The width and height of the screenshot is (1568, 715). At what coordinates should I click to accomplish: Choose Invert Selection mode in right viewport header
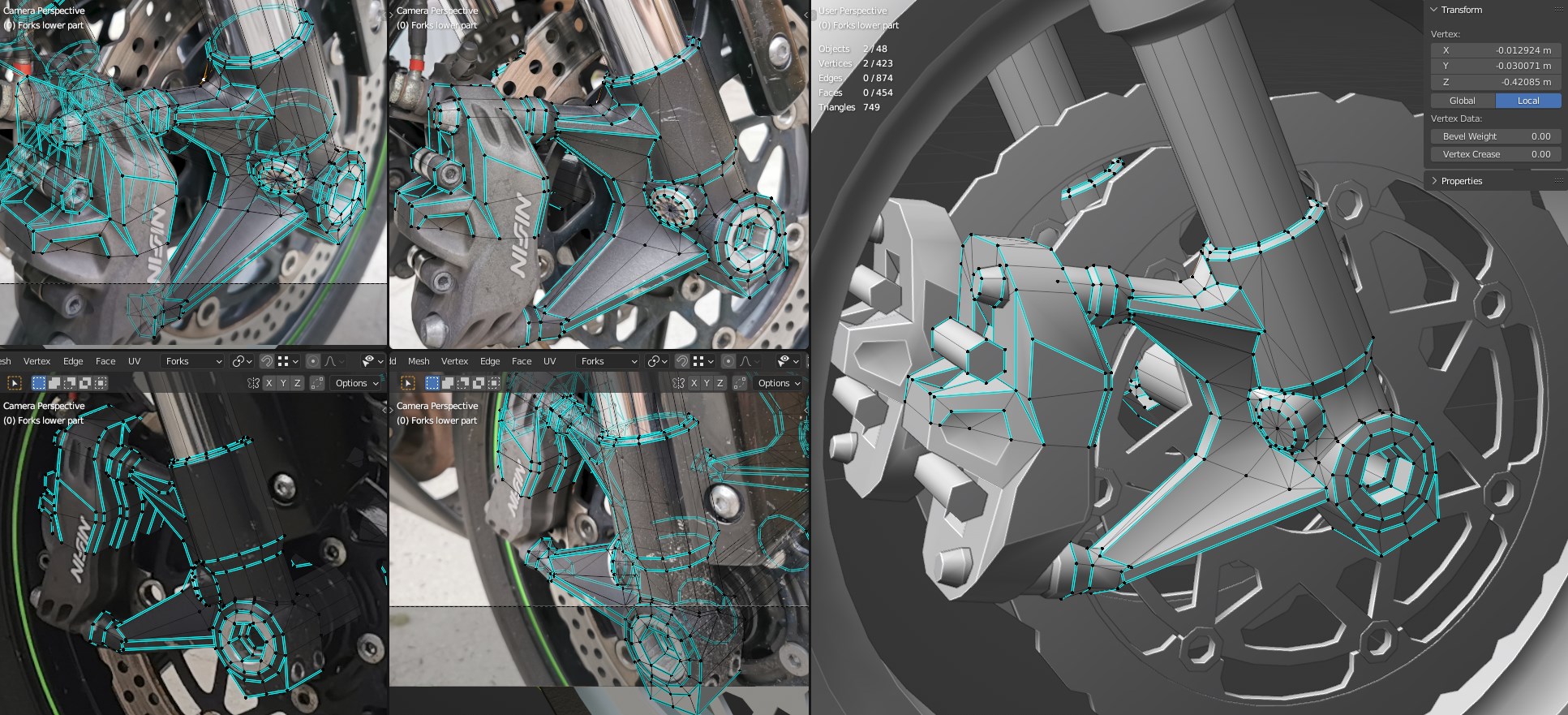(479, 383)
